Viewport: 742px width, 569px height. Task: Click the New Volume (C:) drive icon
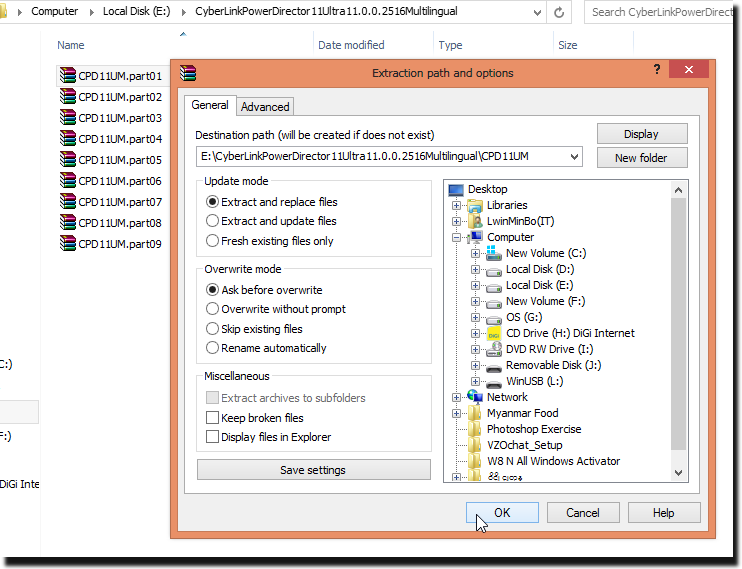[494, 253]
